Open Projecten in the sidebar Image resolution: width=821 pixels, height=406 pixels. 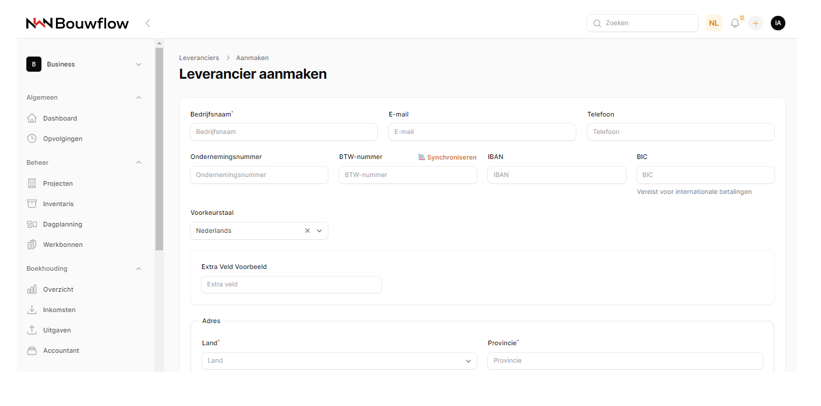pos(58,184)
